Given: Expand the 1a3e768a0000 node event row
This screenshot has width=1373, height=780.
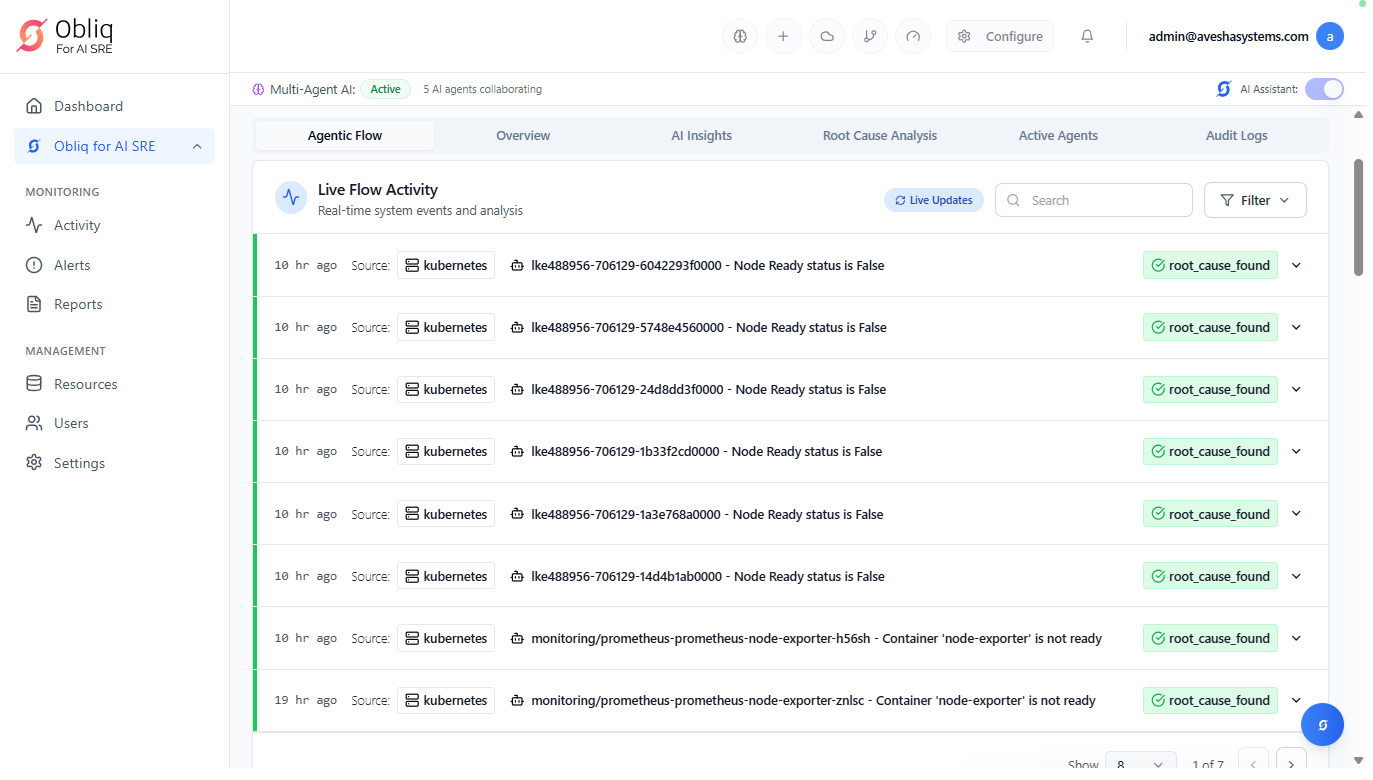Looking at the screenshot, I should (1296, 514).
